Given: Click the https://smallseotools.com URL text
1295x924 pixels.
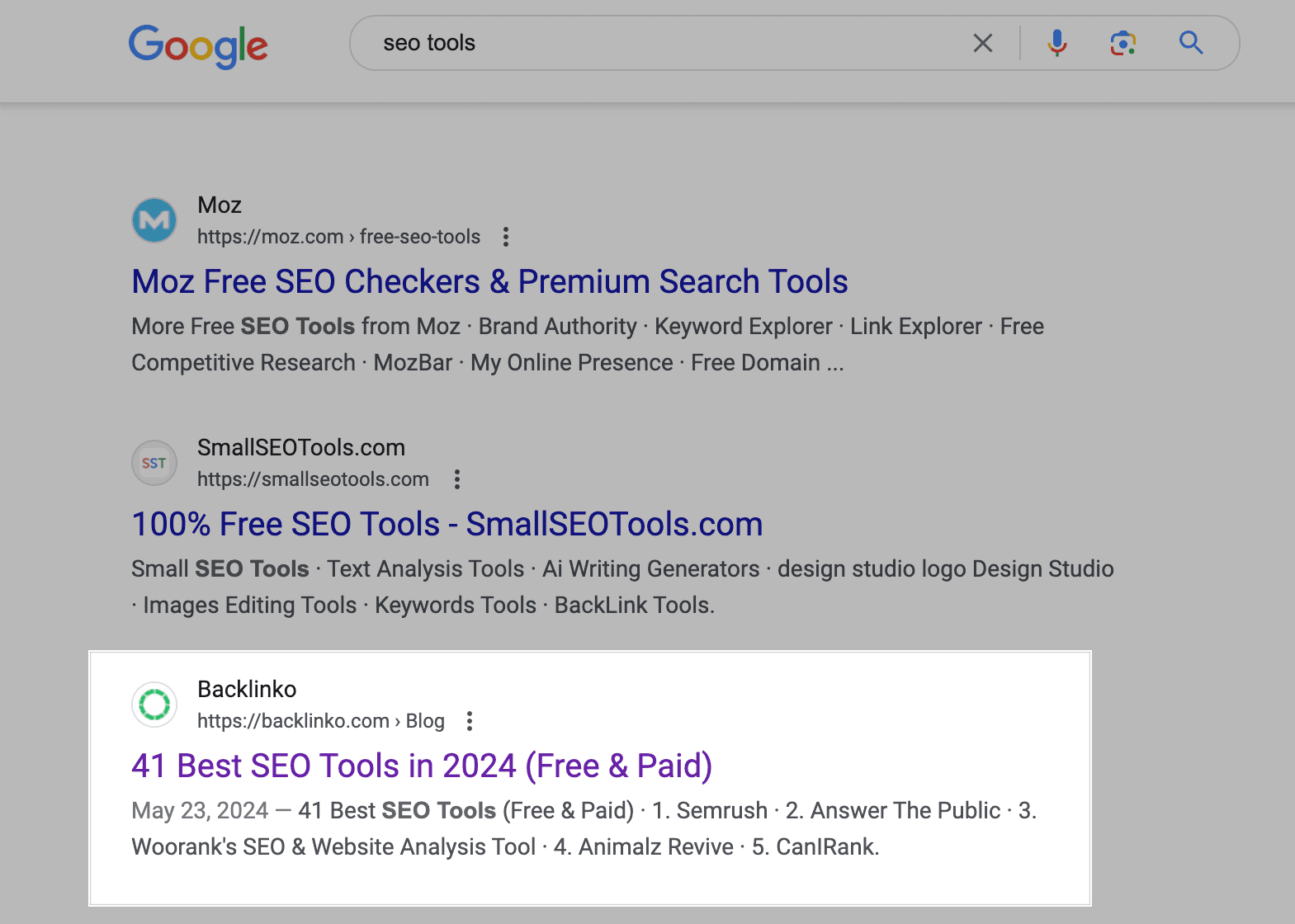Looking at the screenshot, I should click(313, 479).
